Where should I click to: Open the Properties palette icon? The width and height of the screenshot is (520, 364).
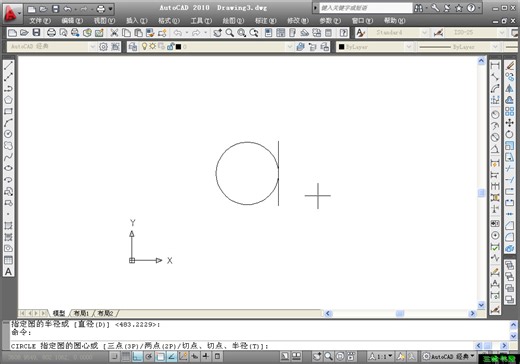tap(268, 32)
